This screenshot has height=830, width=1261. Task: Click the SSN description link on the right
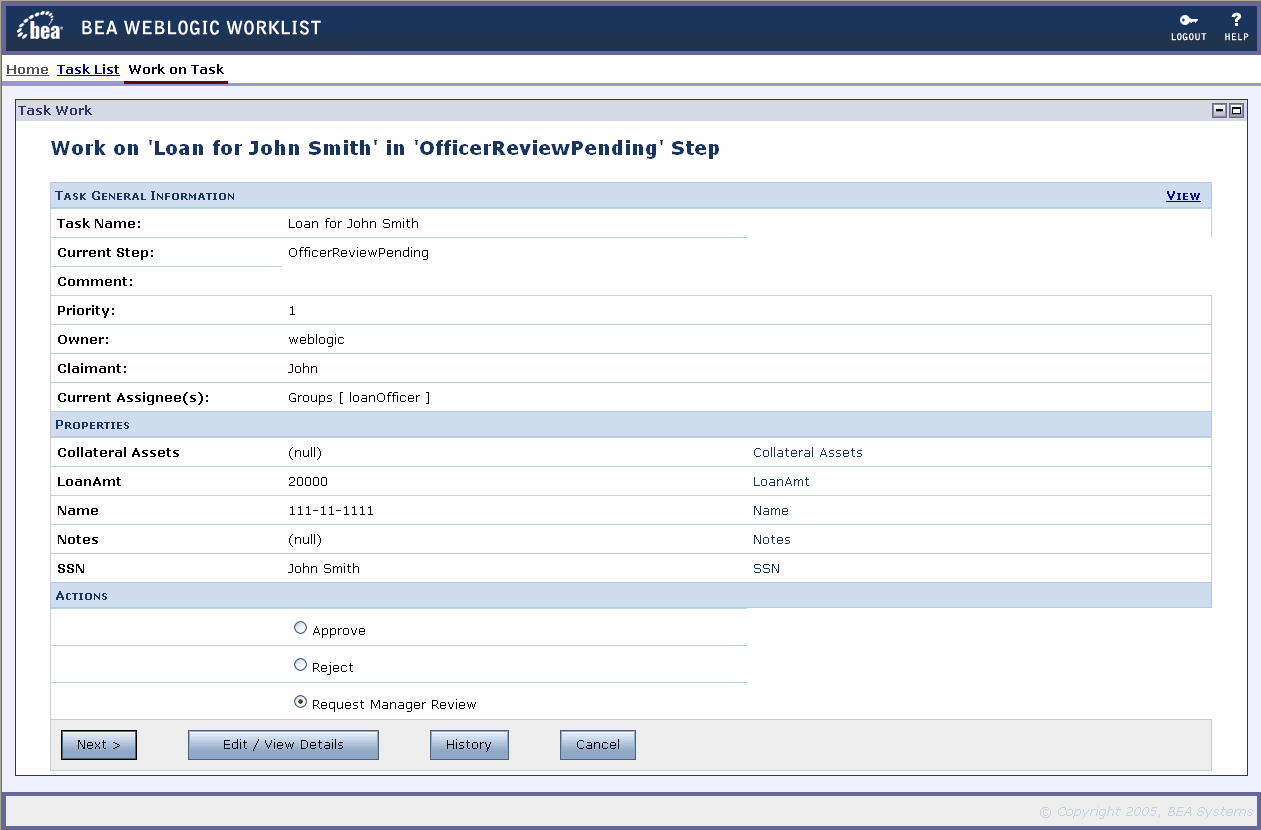point(766,568)
